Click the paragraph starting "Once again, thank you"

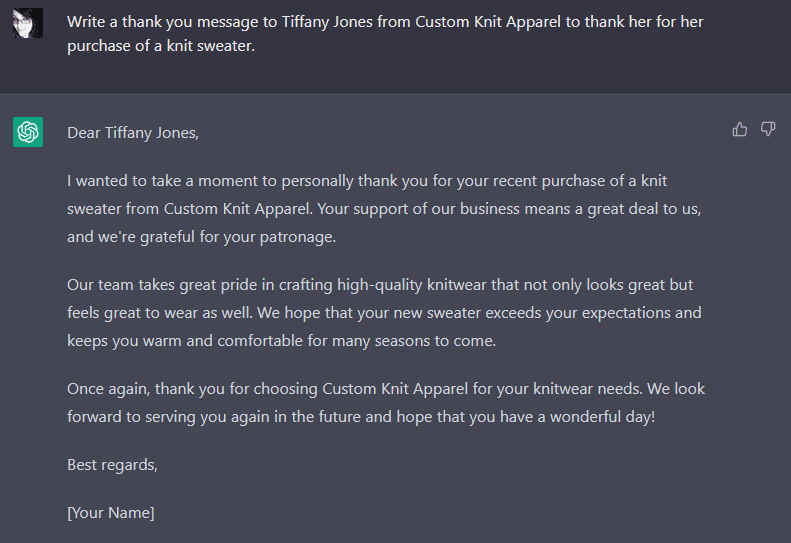385,402
